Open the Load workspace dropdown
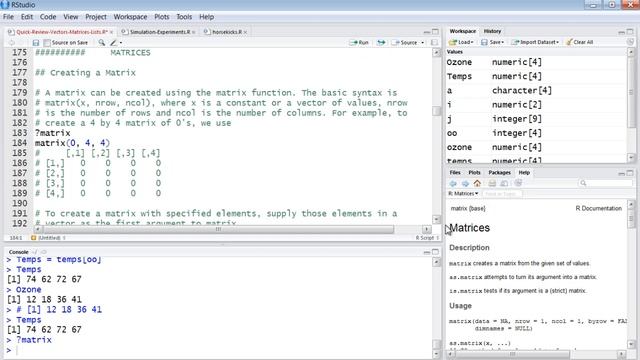 (x=461, y=42)
